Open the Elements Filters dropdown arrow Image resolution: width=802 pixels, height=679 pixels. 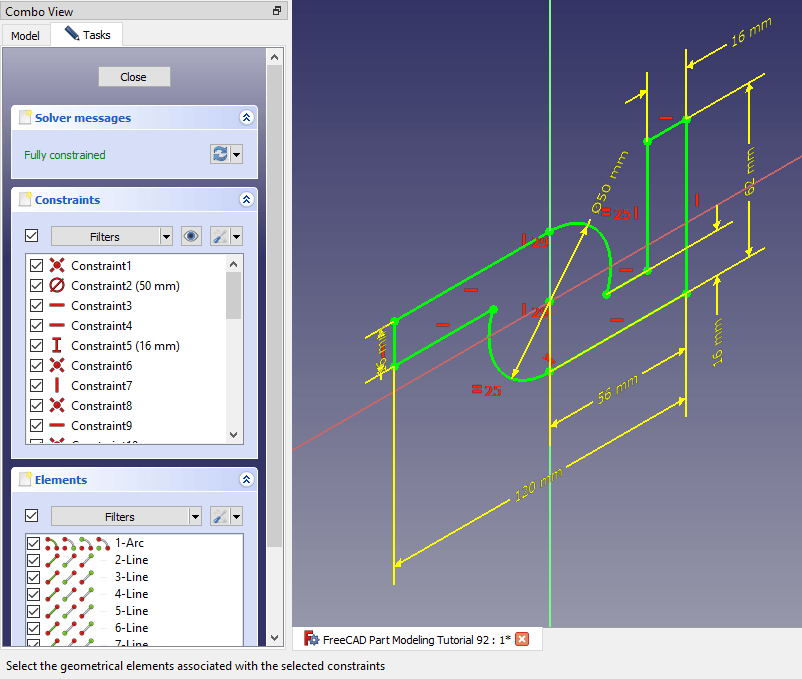pos(195,517)
